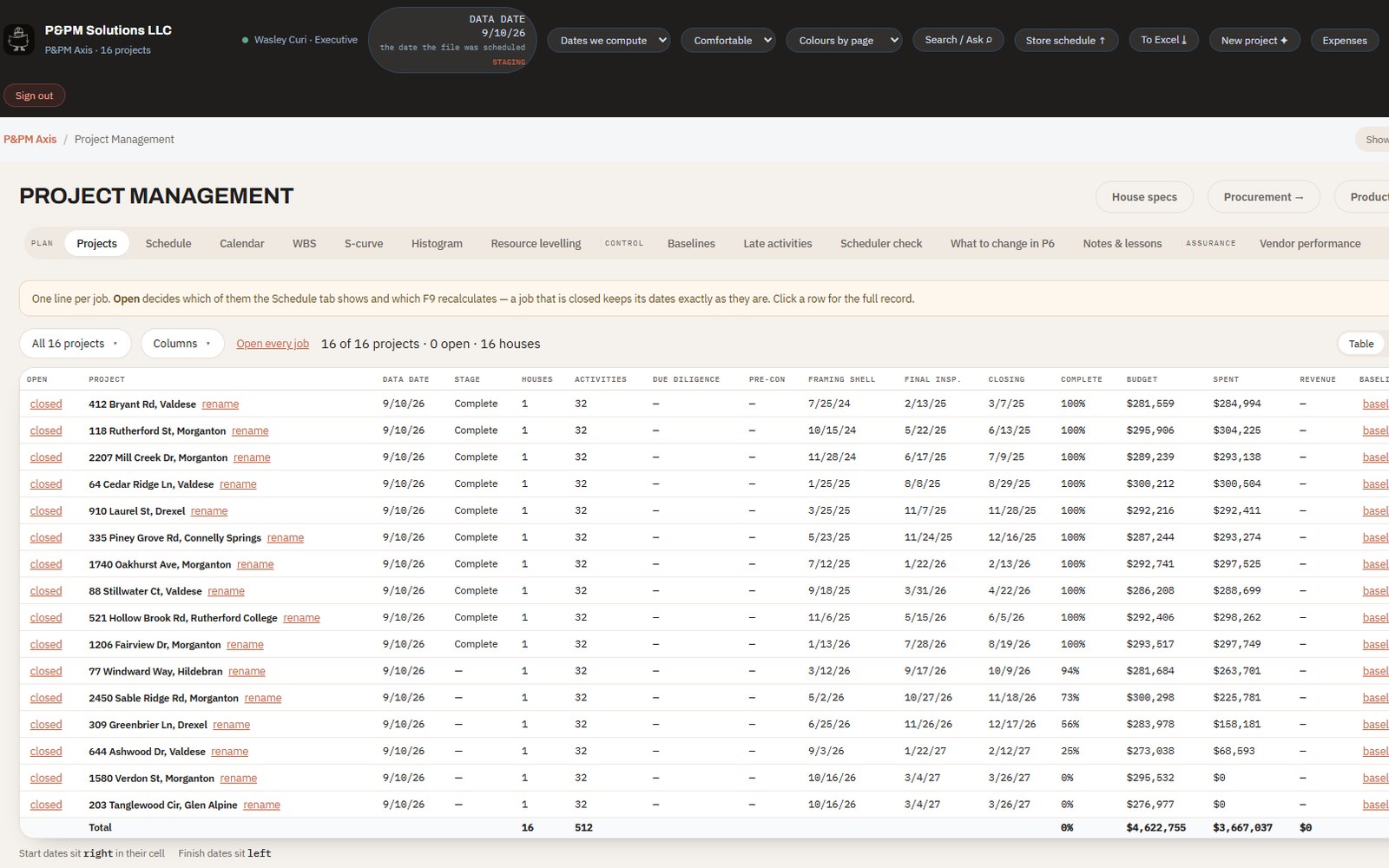This screenshot has height=868, width=1389.
Task: Switch to the Schedule tab
Action: pos(168,244)
